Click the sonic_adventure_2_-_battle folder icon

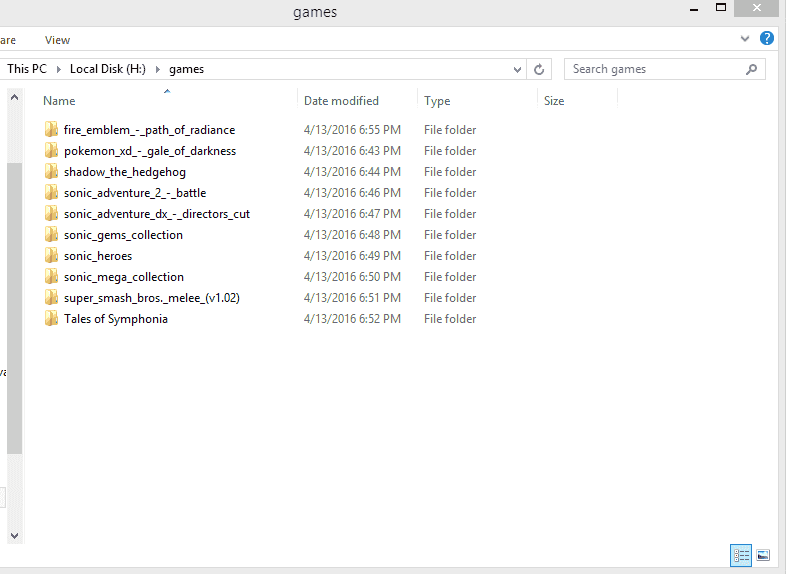(x=51, y=193)
